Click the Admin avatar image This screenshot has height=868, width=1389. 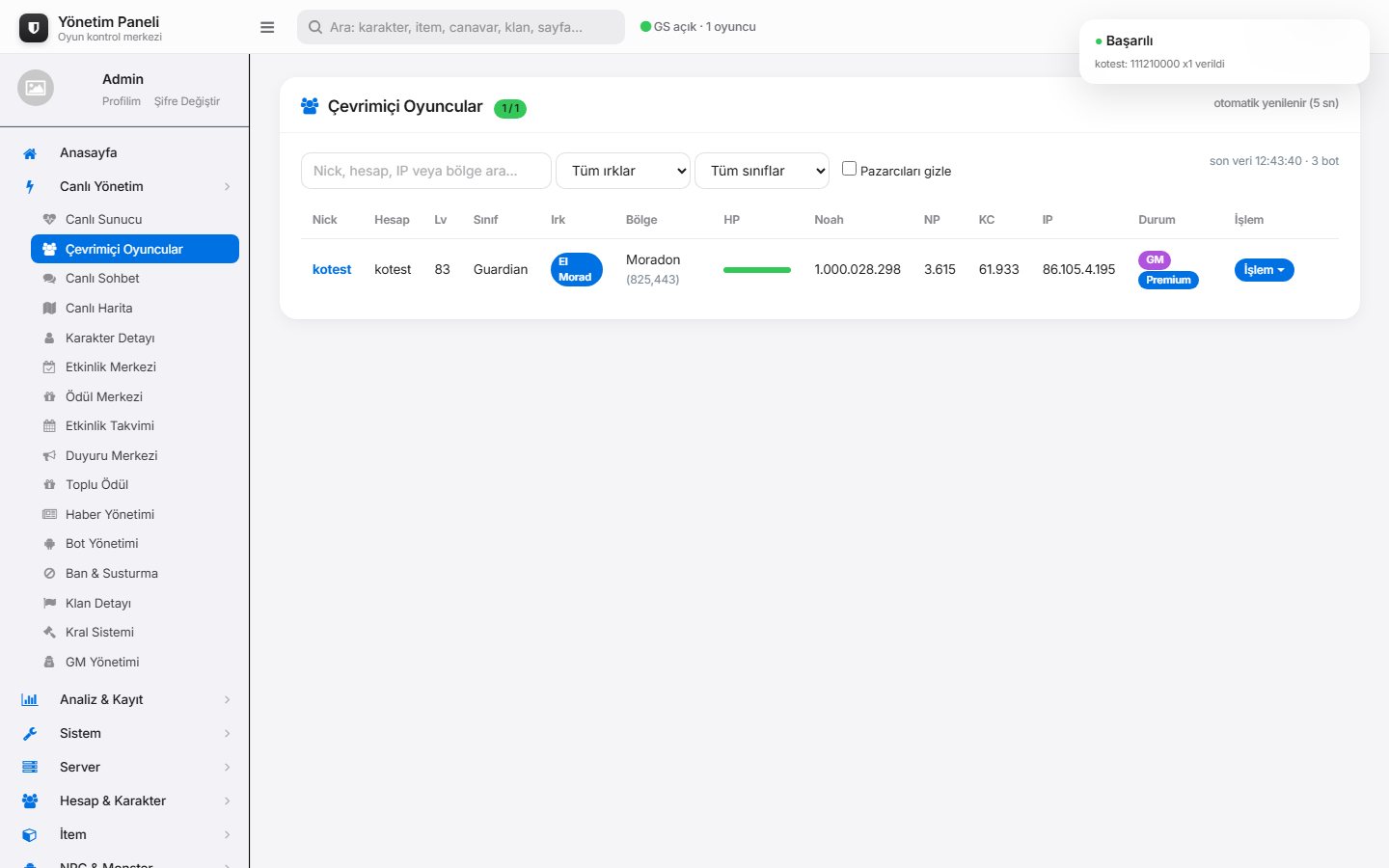click(36, 88)
